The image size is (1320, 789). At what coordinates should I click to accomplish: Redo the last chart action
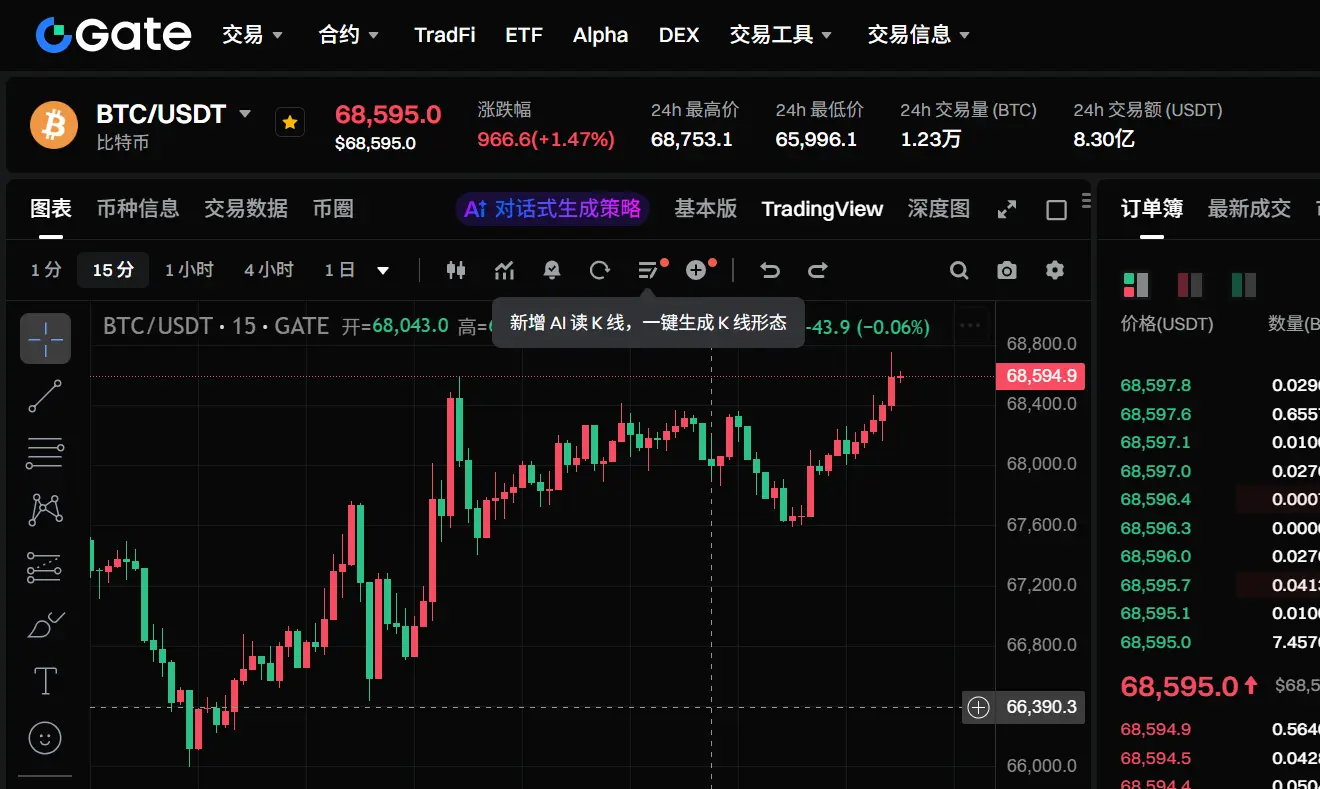pyautogui.click(x=818, y=270)
